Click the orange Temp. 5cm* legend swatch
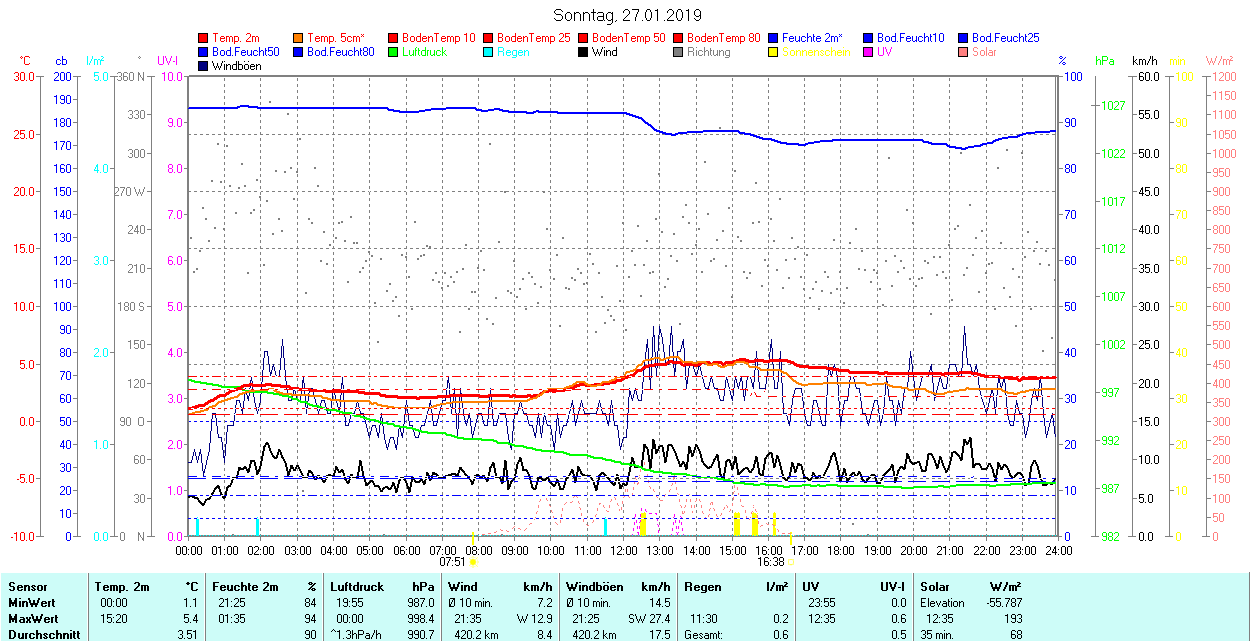Viewport: 1250px width, 641px height. point(299,38)
